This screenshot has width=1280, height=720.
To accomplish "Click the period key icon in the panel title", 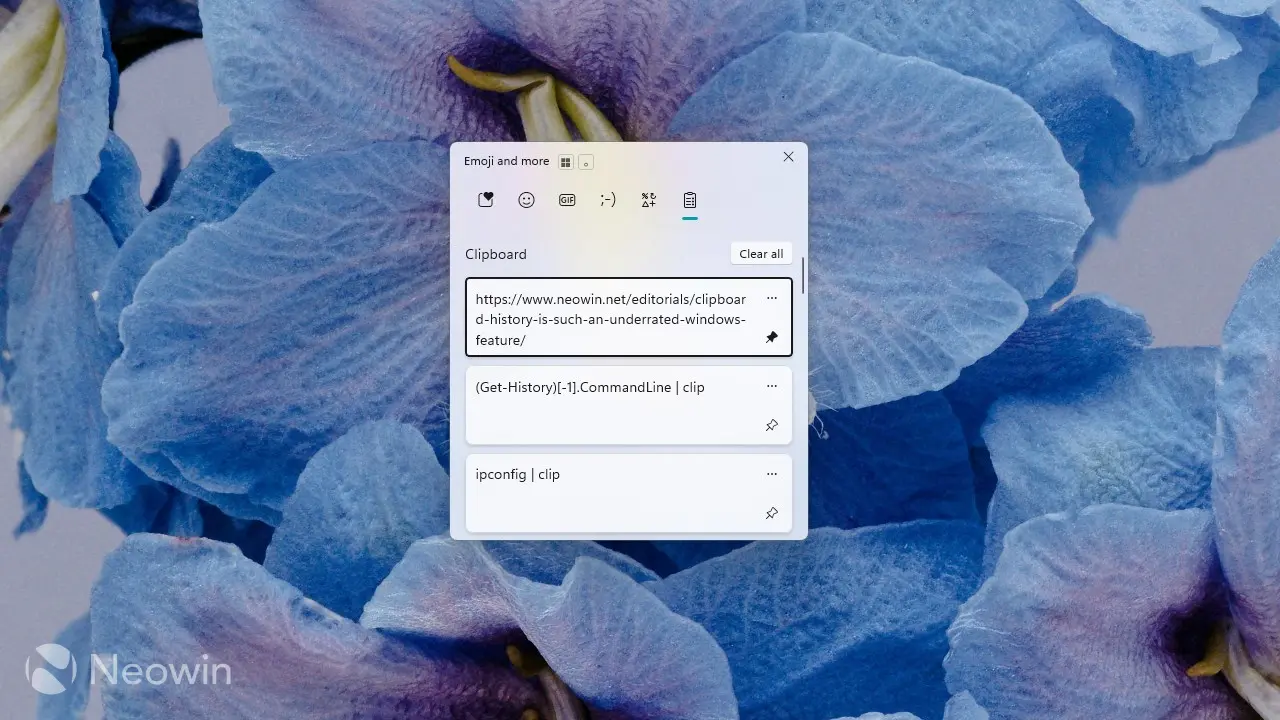I will (586, 162).
